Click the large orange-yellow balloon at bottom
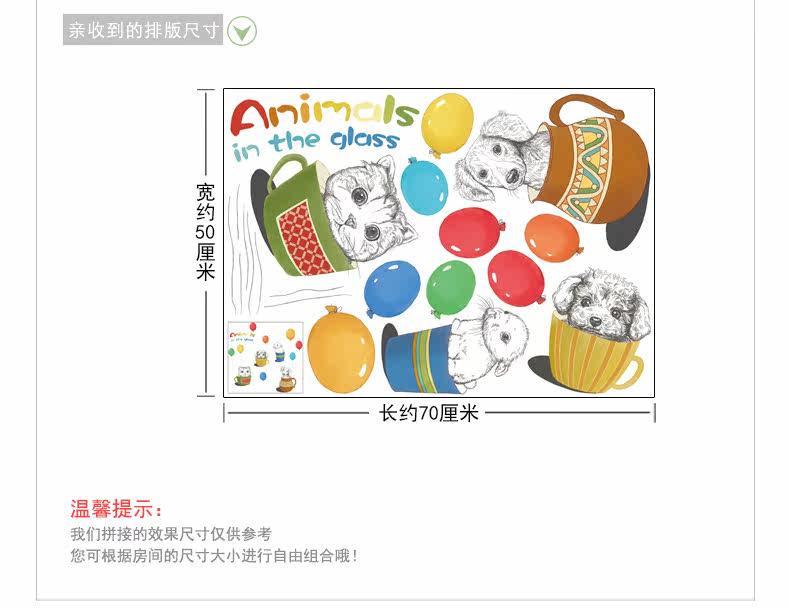Image resolution: width=790 pixels, height=608 pixels. coord(341,350)
